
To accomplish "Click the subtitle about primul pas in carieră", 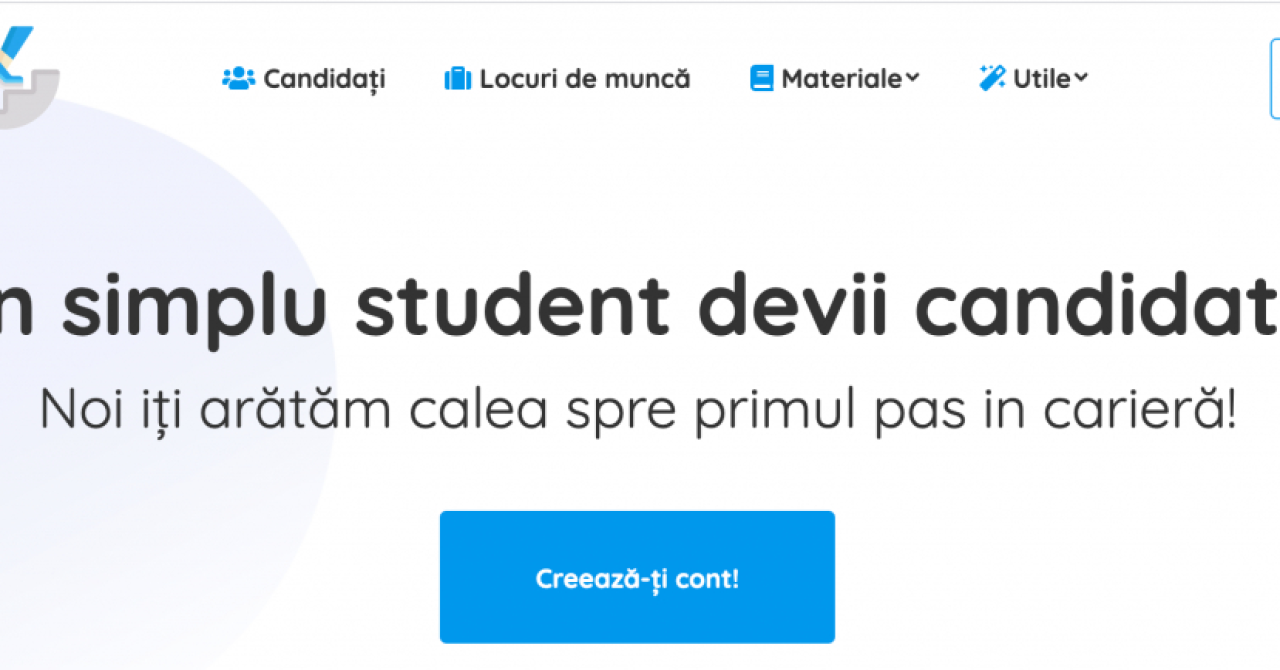I will point(640,408).
